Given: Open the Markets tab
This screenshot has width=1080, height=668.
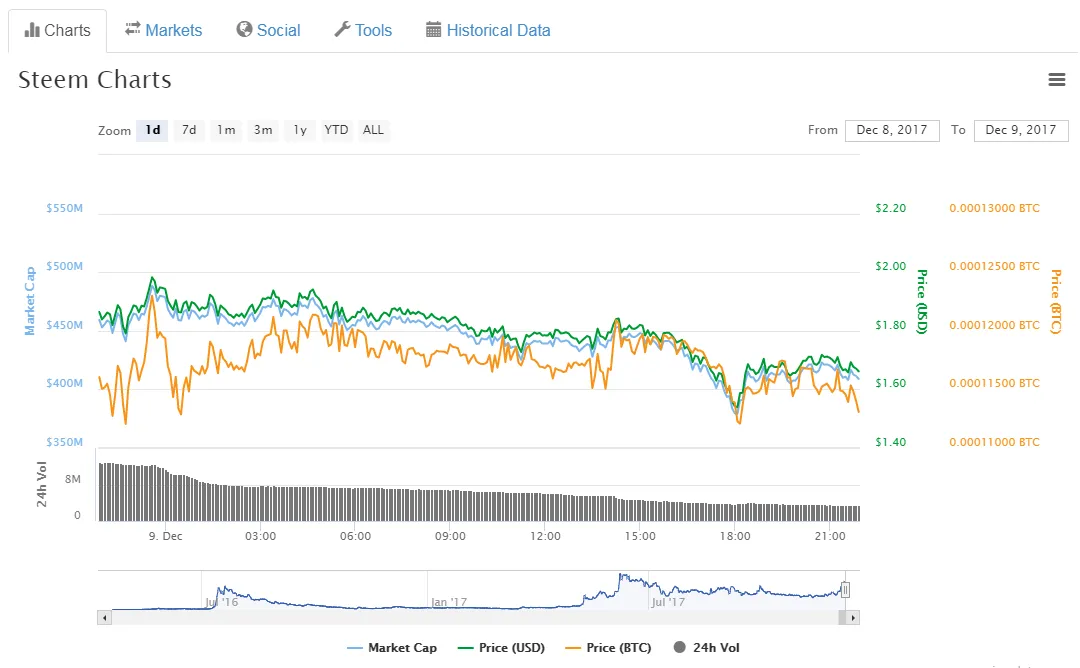Looking at the screenshot, I should tap(164, 30).
